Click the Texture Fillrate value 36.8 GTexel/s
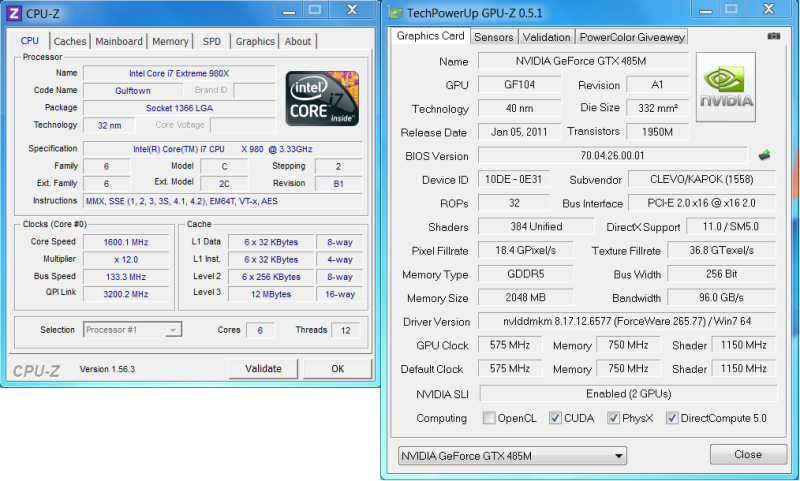This screenshot has width=800, height=481. tap(721, 250)
